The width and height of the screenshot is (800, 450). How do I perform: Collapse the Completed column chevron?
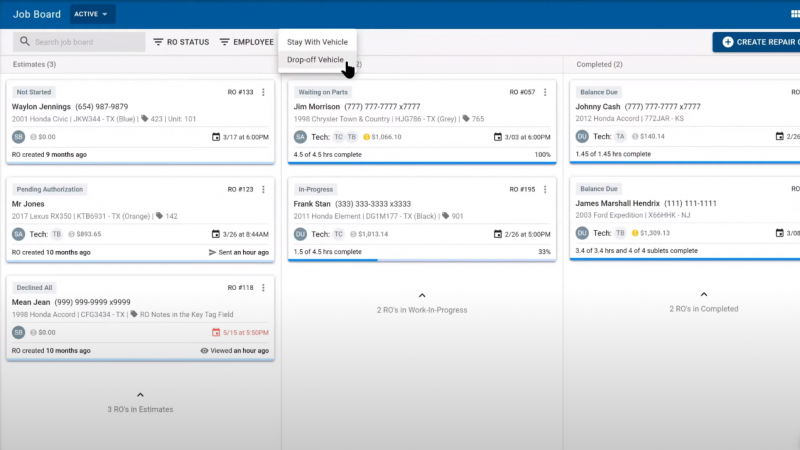(x=703, y=296)
